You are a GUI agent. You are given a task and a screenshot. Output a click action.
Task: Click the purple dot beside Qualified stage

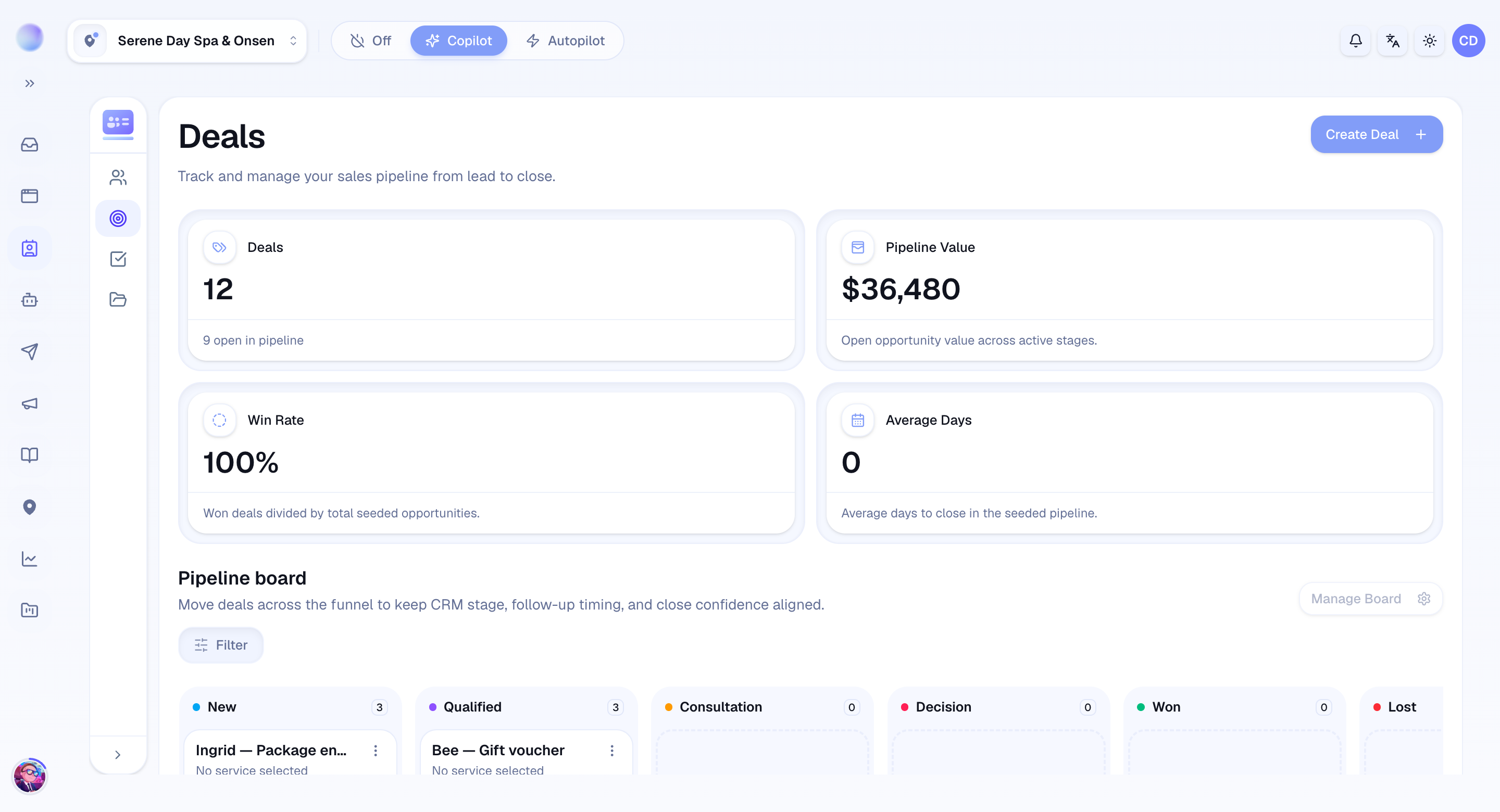(x=433, y=707)
